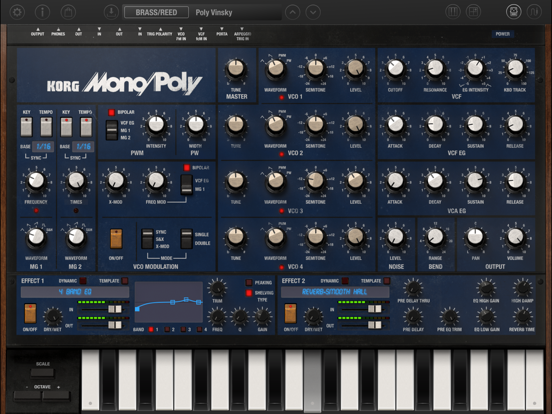552x414 pixels.
Task: Tap the TRIG POLARITY jack arrow
Action: pyautogui.click(x=160, y=30)
